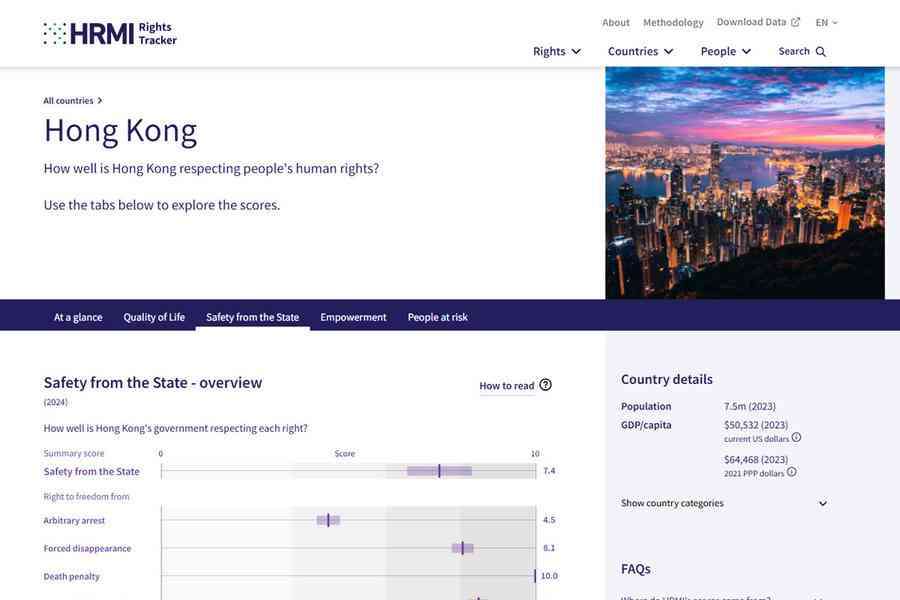Viewport: 900px width, 600px height.
Task: Click the Search button text
Action: pyautogui.click(x=794, y=51)
